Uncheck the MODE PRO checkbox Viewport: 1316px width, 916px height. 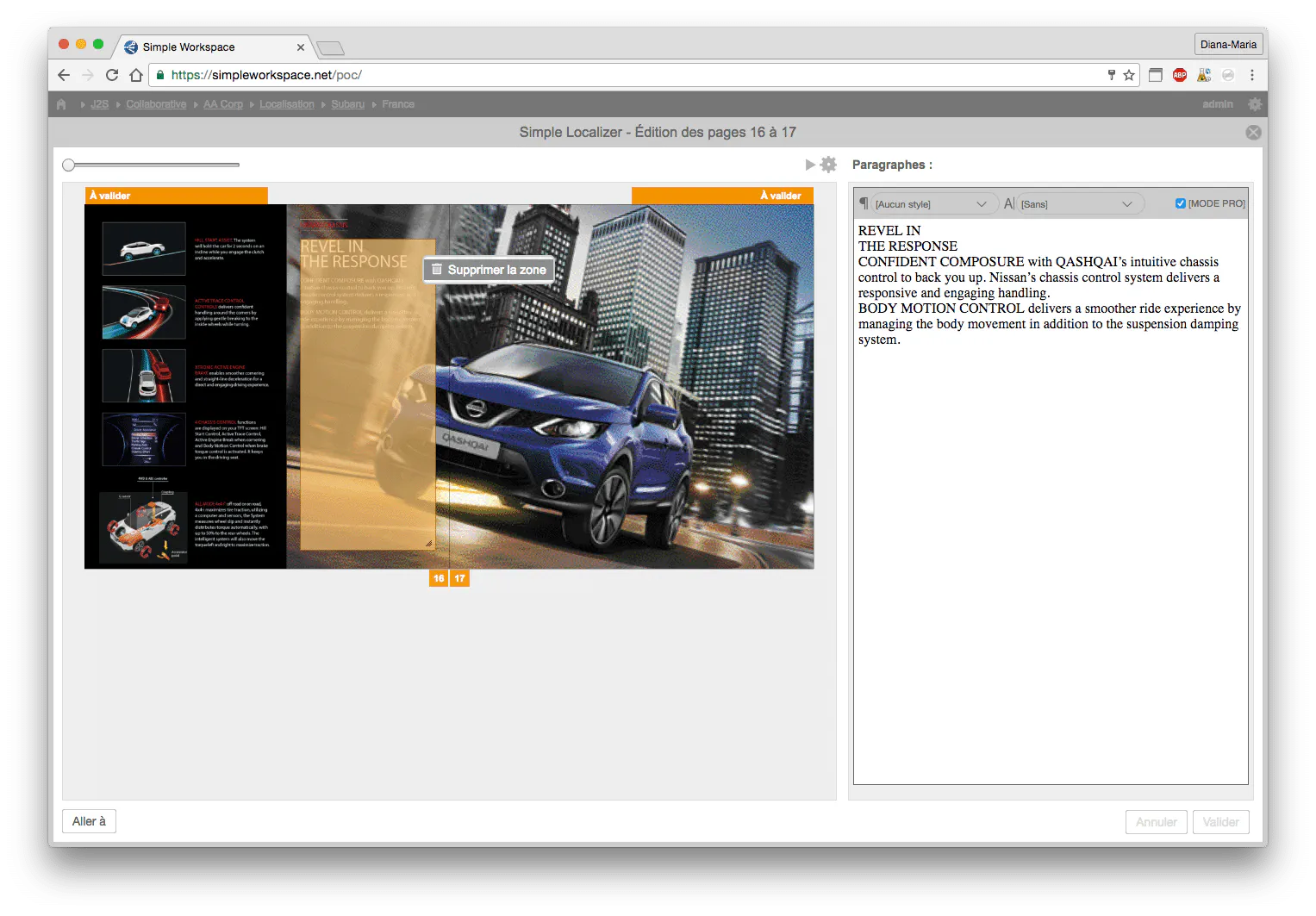(1181, 203)
